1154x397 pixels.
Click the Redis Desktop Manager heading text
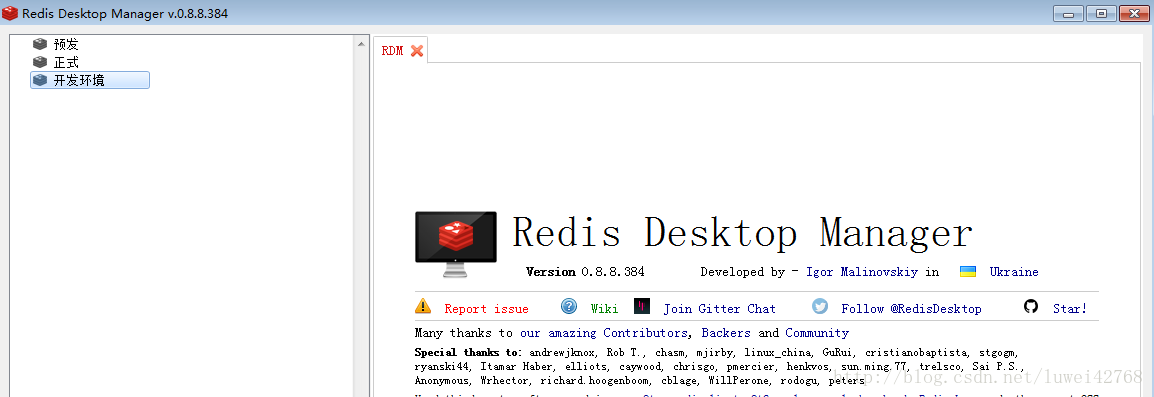[x=742, y=233]
